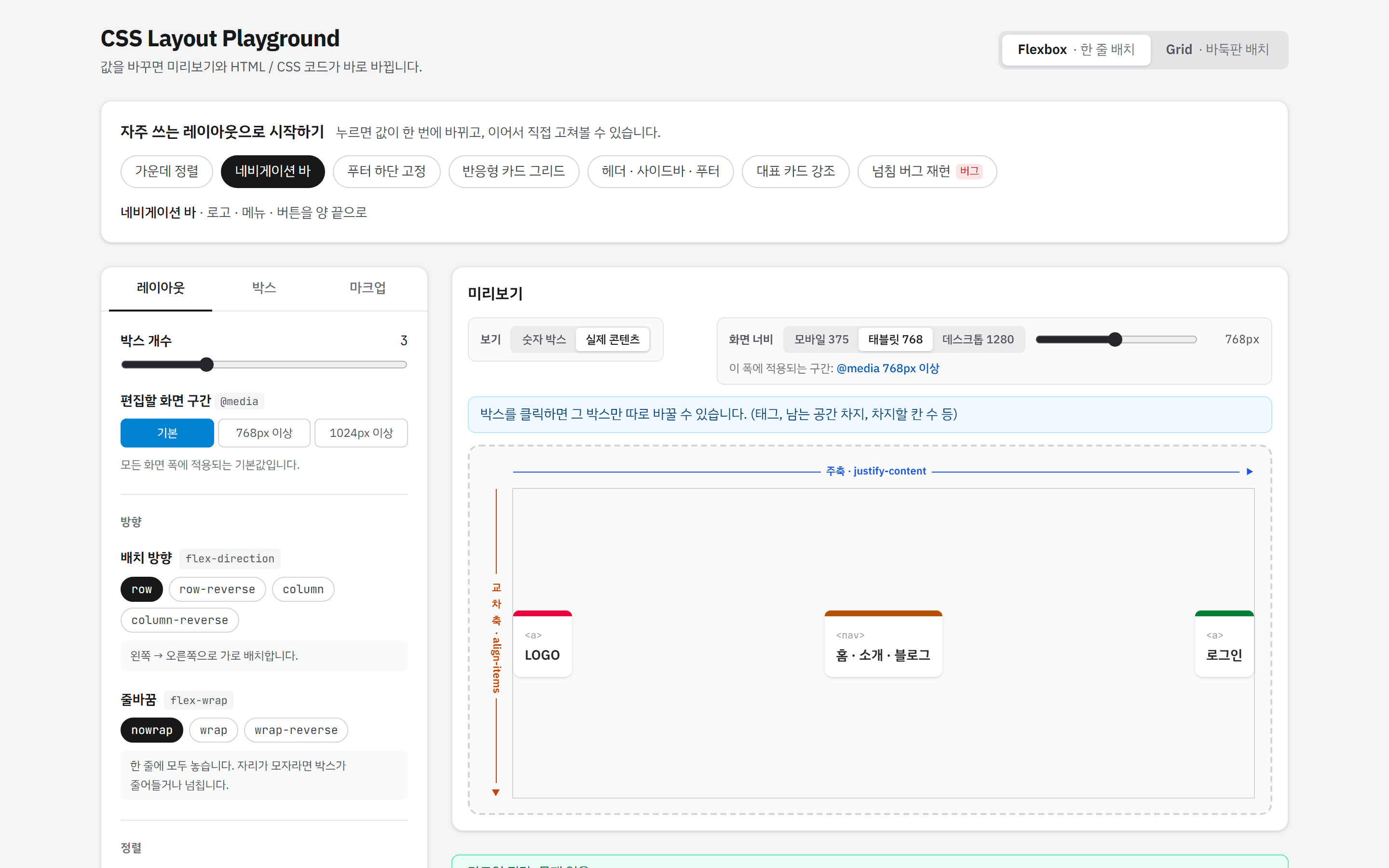Set screen width to 태블릿 768
This screenshot has height=868, width=1389.
896,339
